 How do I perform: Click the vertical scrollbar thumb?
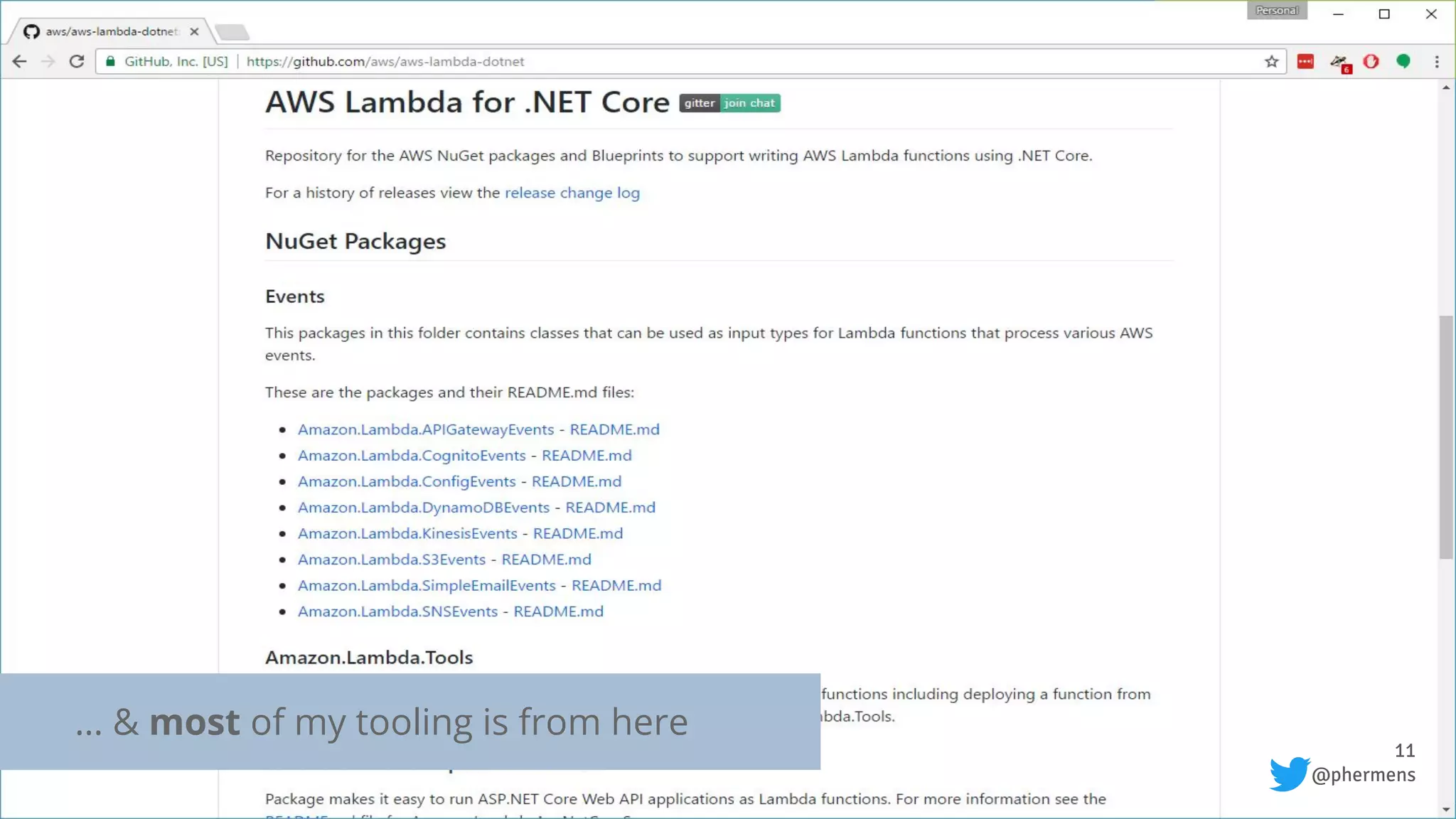(1445, 437)
